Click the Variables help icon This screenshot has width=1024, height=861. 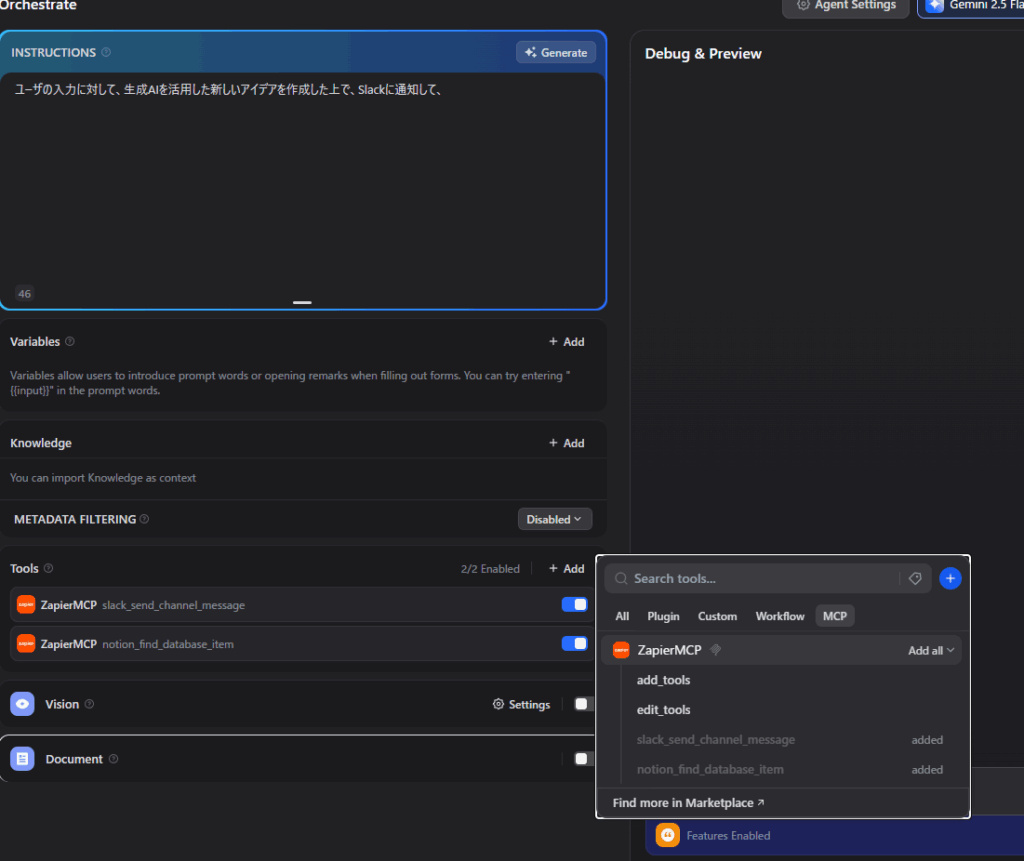pyautogui.click(x=70, y=341)
